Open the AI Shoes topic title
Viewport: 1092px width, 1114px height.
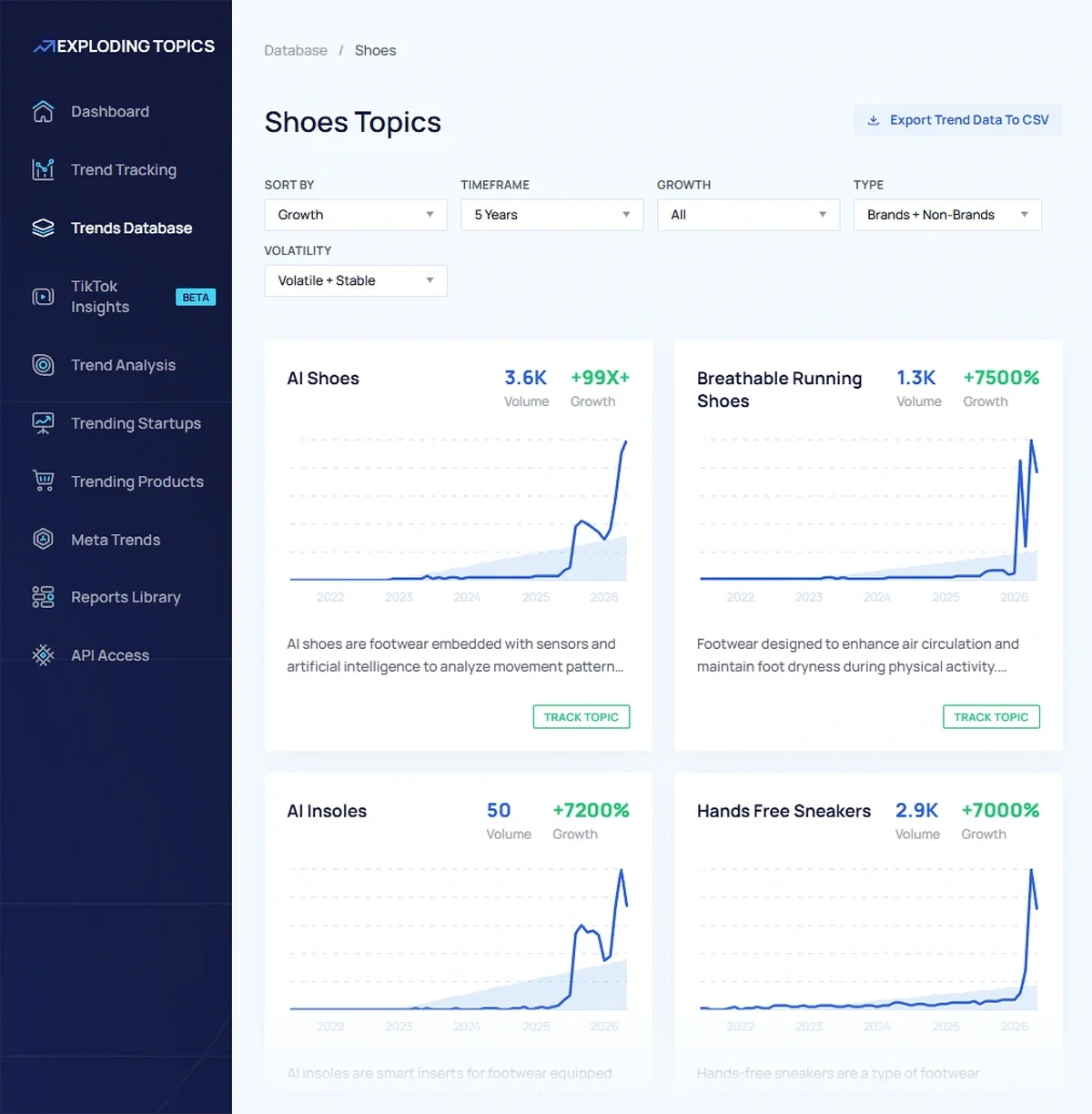click(x=323, y=379)
